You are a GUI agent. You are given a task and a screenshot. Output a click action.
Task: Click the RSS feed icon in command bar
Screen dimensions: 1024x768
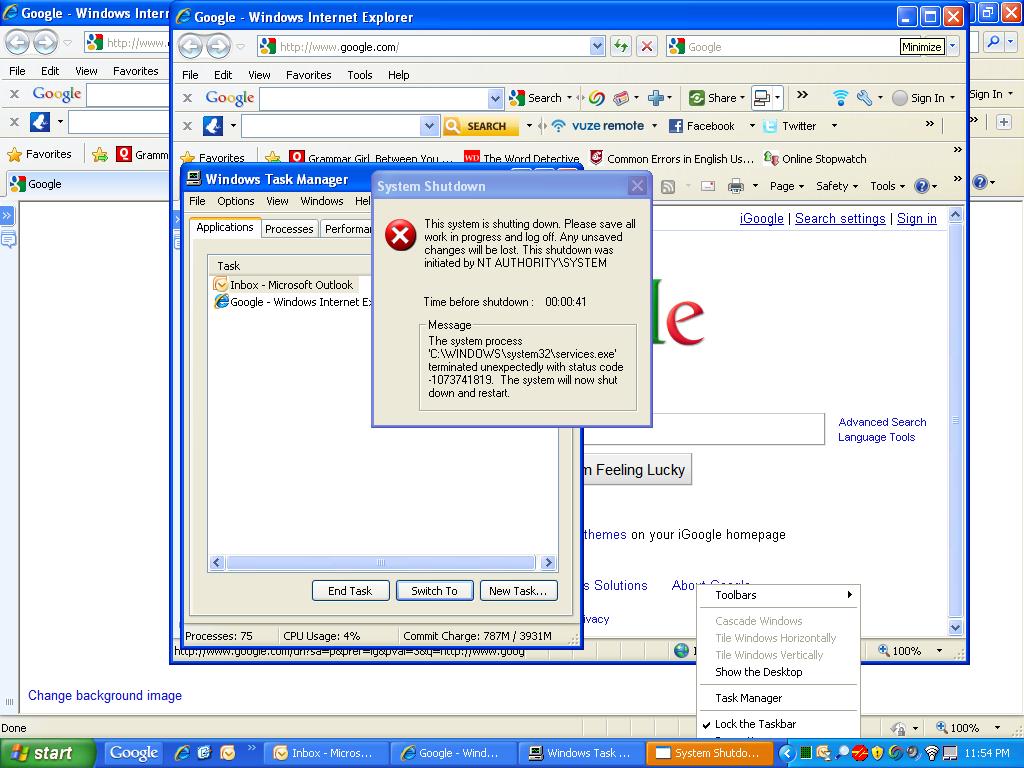pos(667,187)
